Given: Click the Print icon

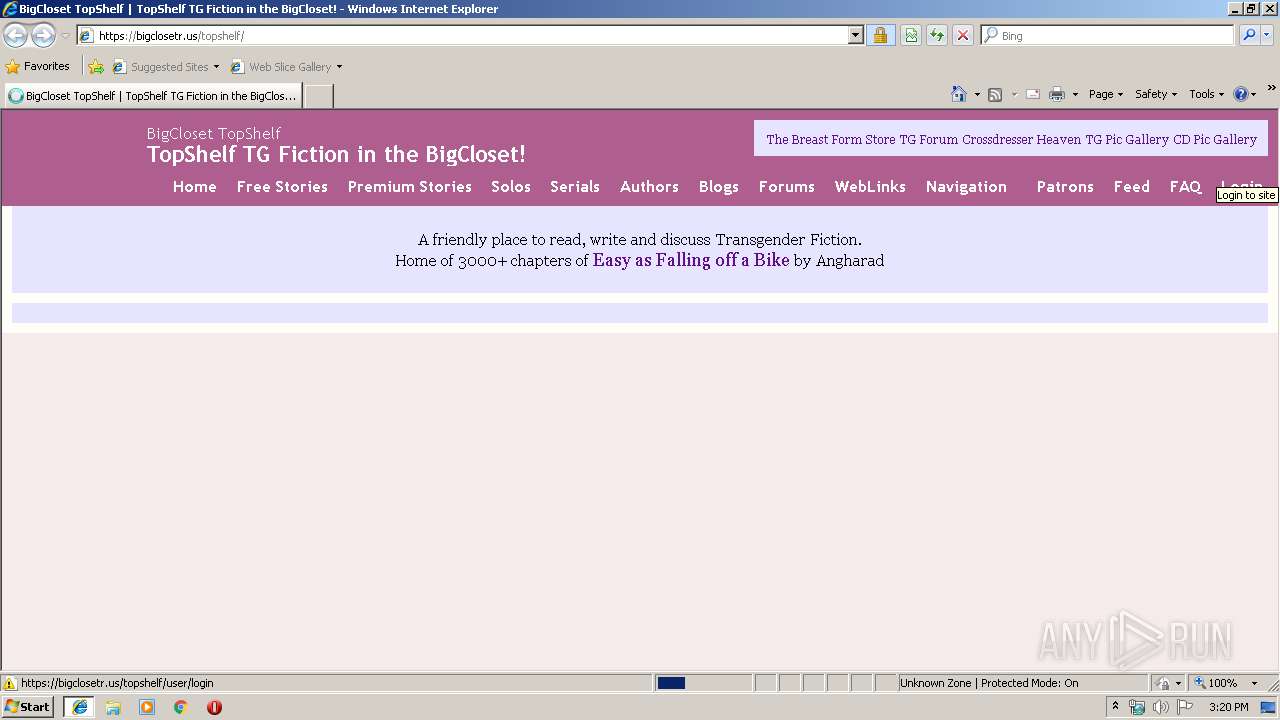Looking at the screenshot, I should [x=1057, y=94].
